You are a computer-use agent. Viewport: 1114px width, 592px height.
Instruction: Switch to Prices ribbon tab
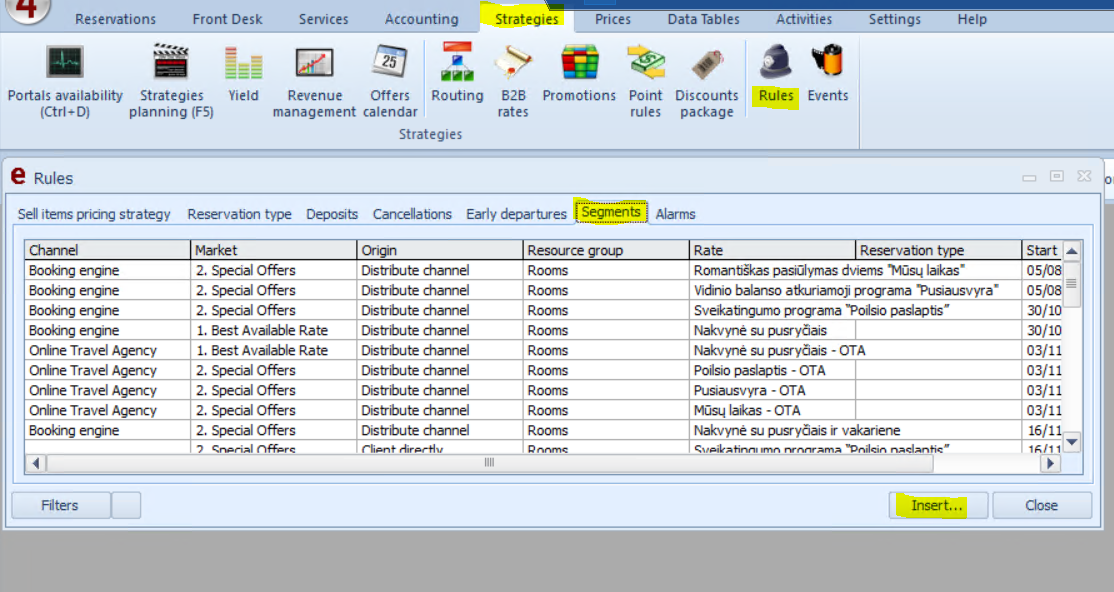[612, 19]
